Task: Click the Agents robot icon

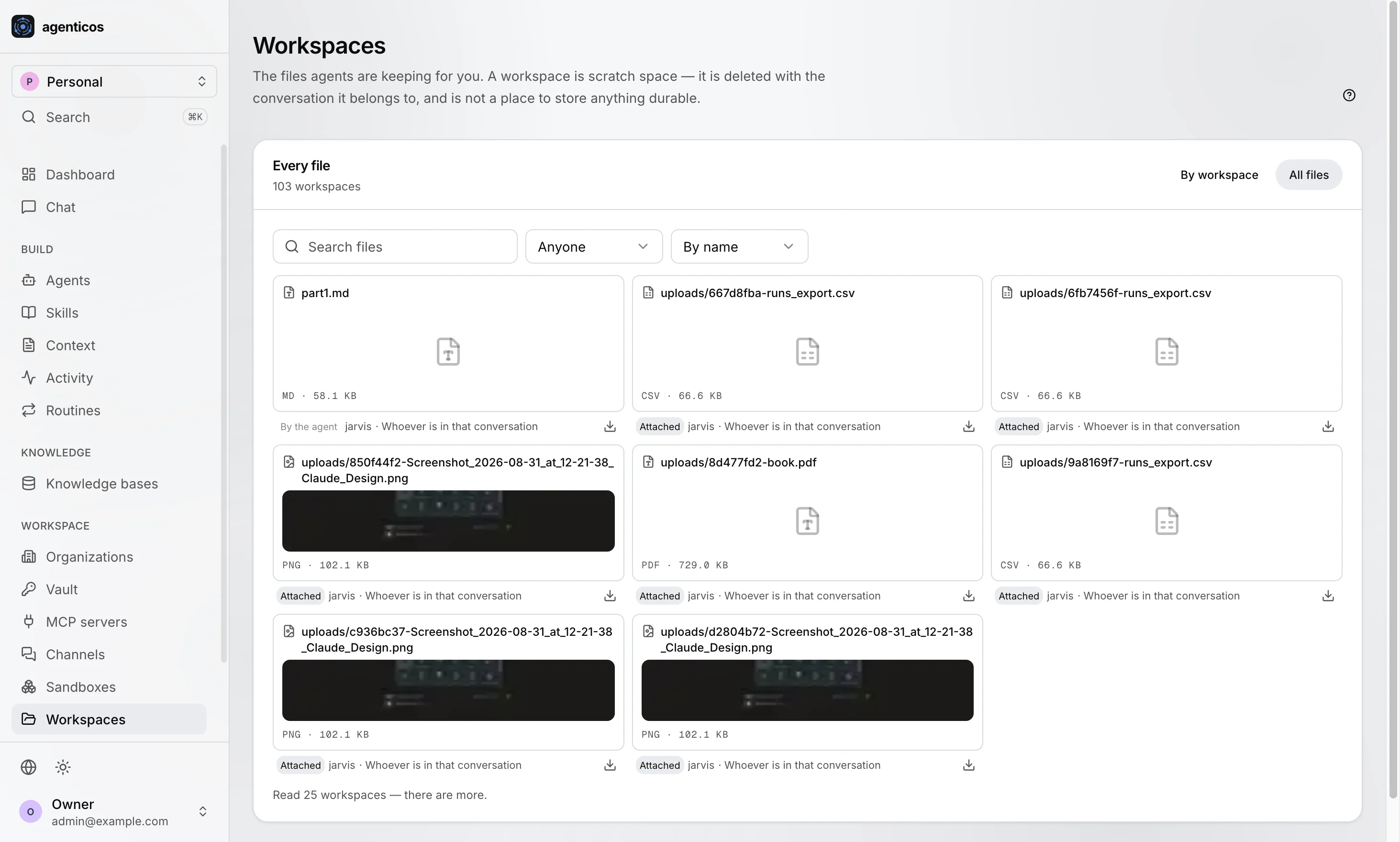Action: coord(28,280)
